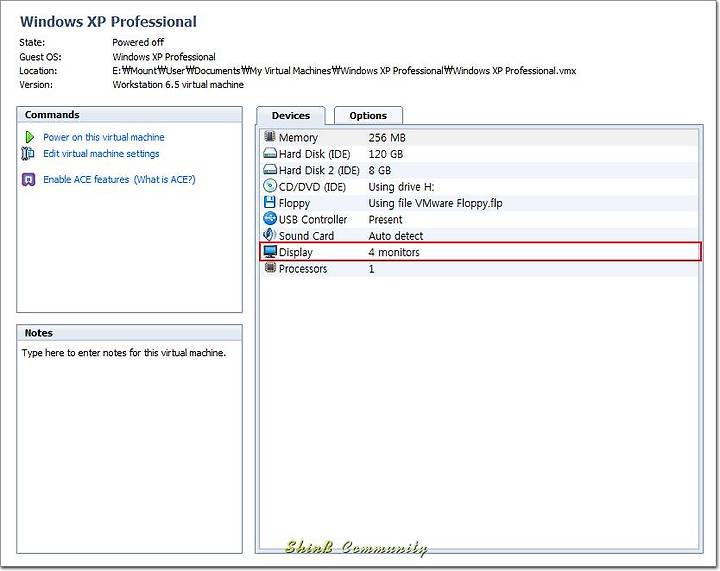Click the .vmx location path text

click(x=344, y=71)
